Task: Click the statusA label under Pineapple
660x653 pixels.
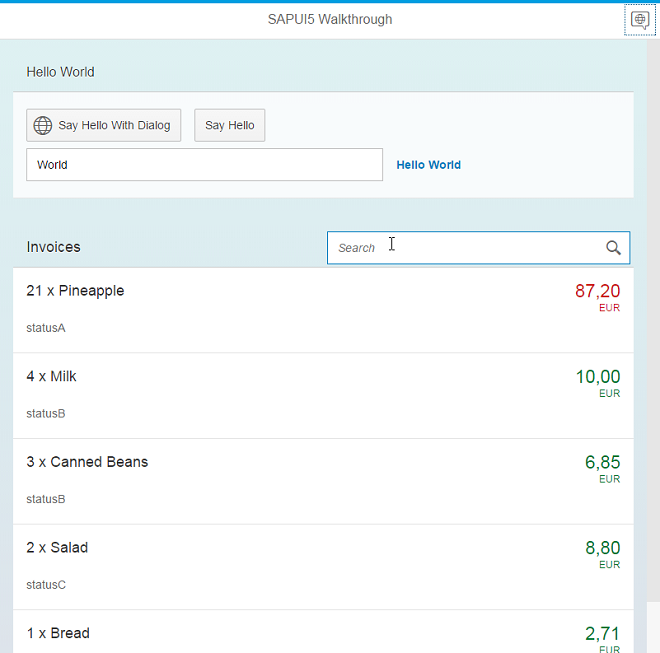Action: (x=46, y=328)
